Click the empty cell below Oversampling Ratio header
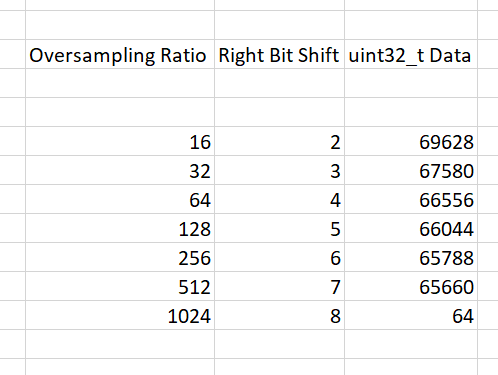498x375 pixels. pyautogui.click(x=120, y=83)
